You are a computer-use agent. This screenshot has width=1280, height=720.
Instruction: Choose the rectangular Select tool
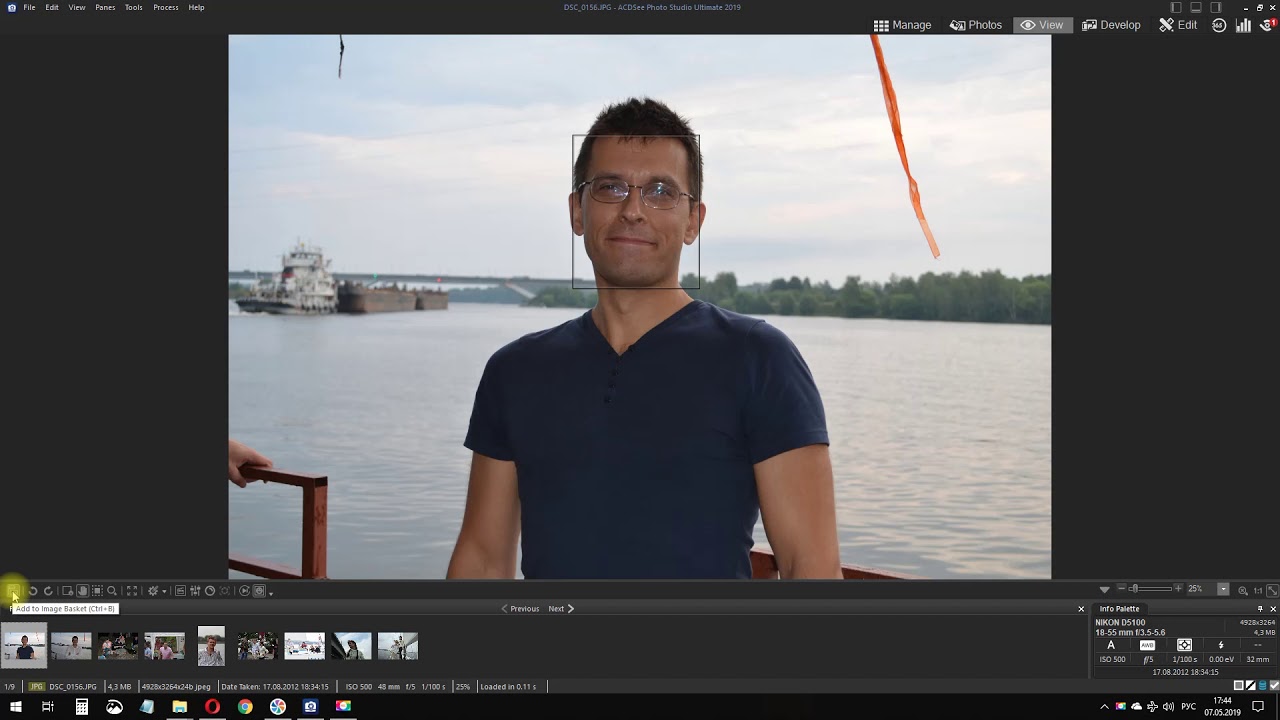point(97,591)
